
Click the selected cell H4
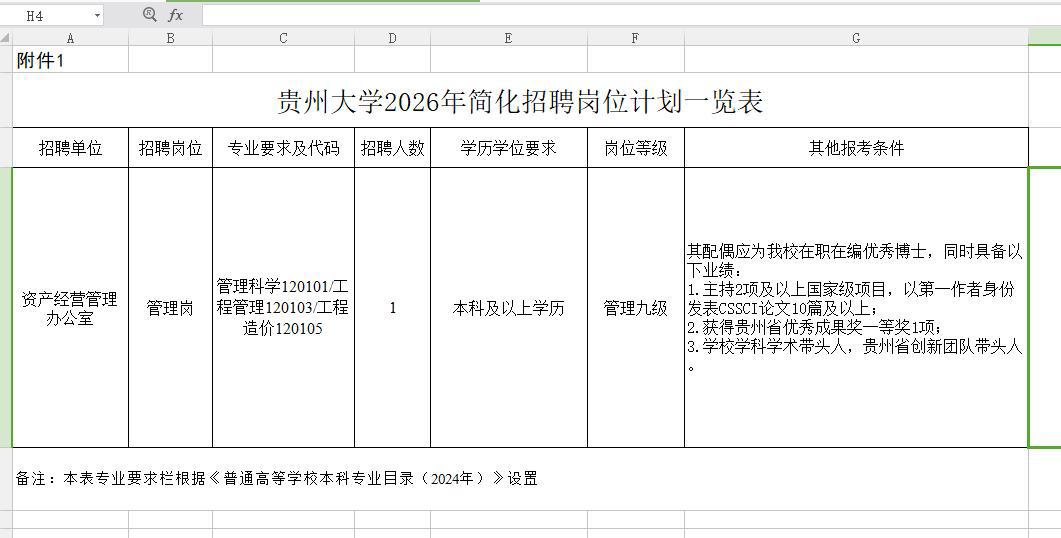point(1045,308)
